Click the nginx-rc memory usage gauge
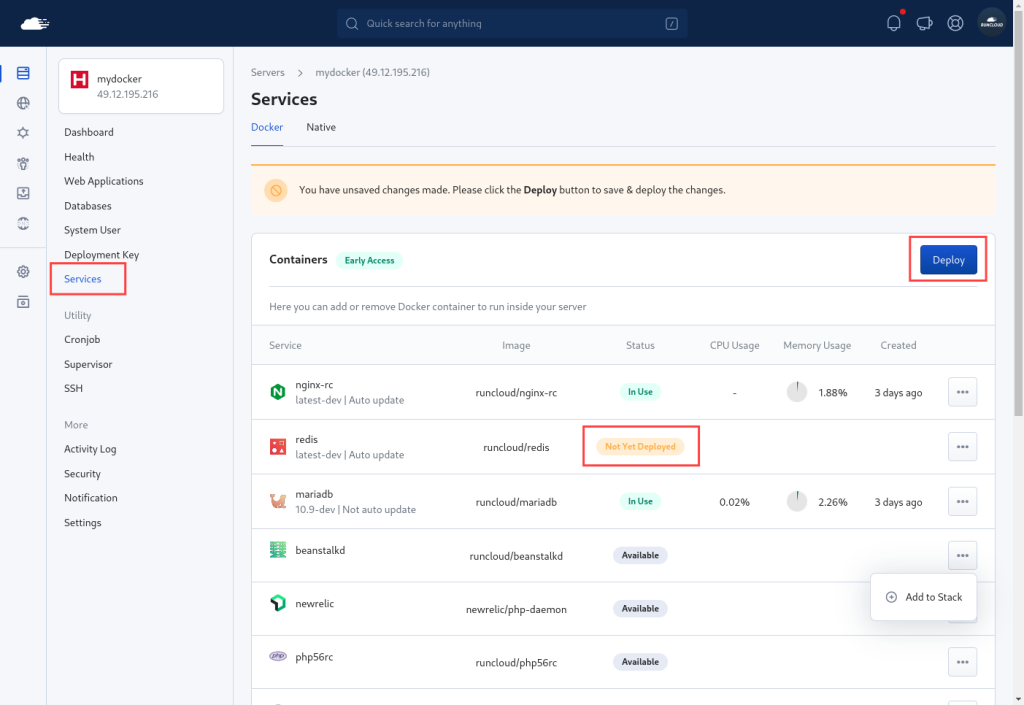The image size is (1024, 705). (x=796, y=392)
